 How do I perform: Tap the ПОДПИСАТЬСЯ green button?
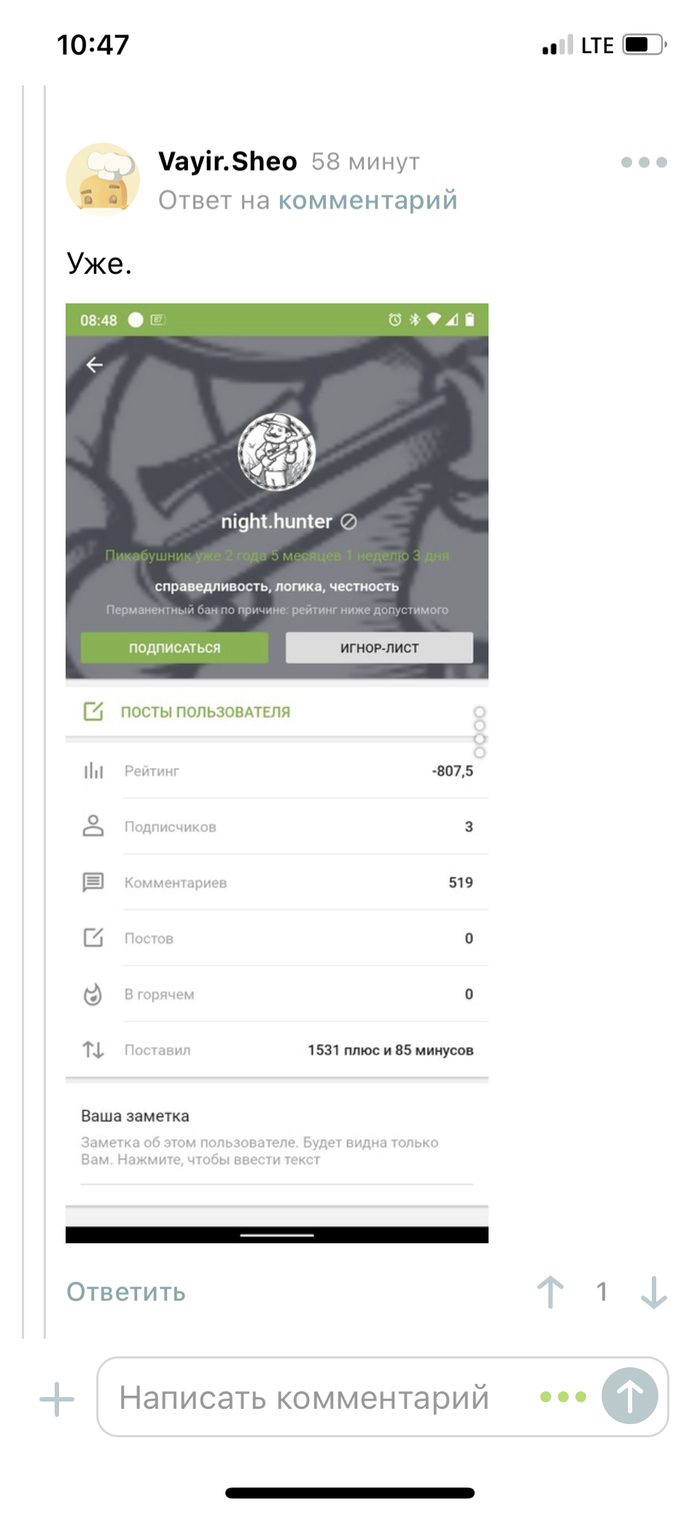(174, 648)
